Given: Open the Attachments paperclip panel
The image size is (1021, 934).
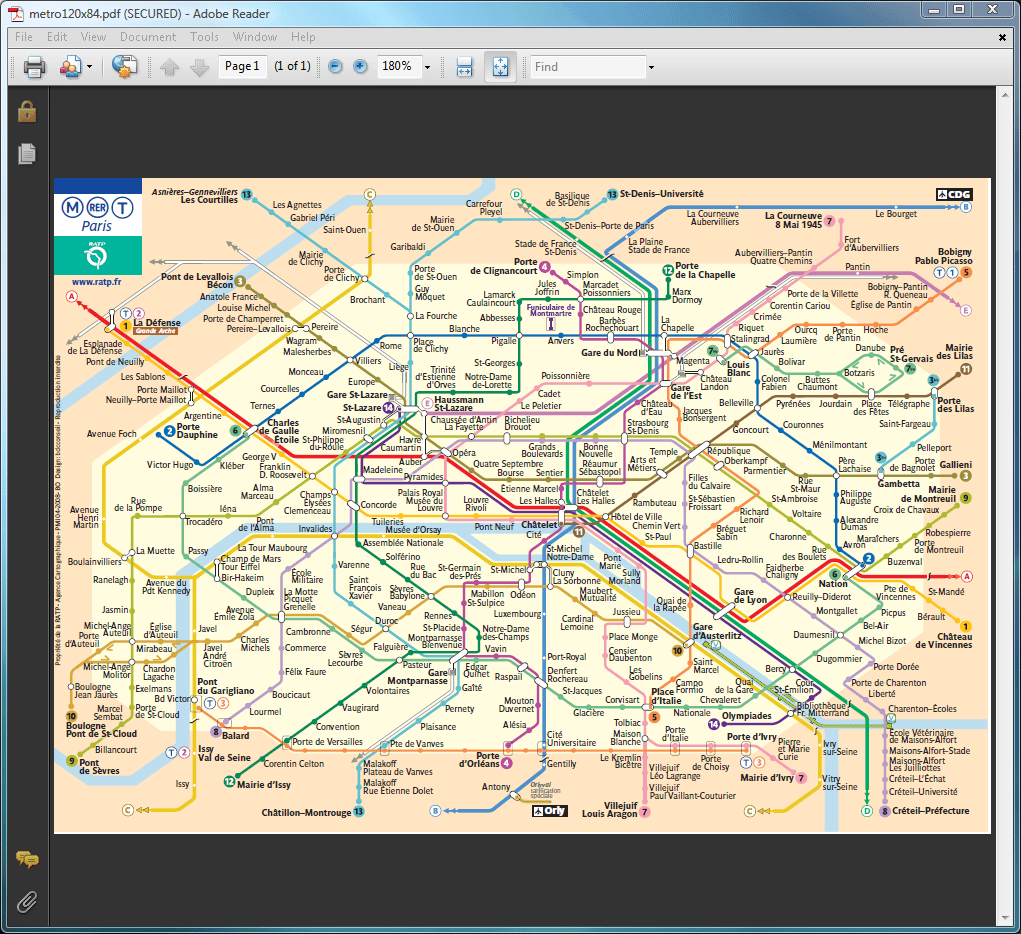Looking at the screenshot, I should (27, 902).
